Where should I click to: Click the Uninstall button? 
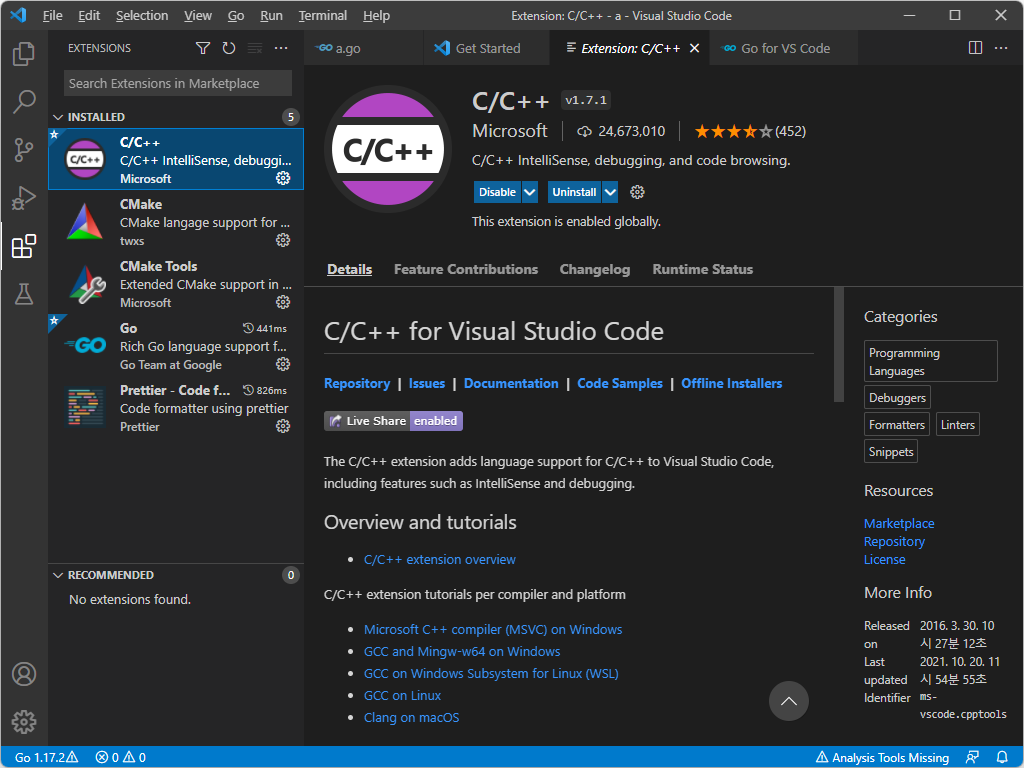point(574,192)
